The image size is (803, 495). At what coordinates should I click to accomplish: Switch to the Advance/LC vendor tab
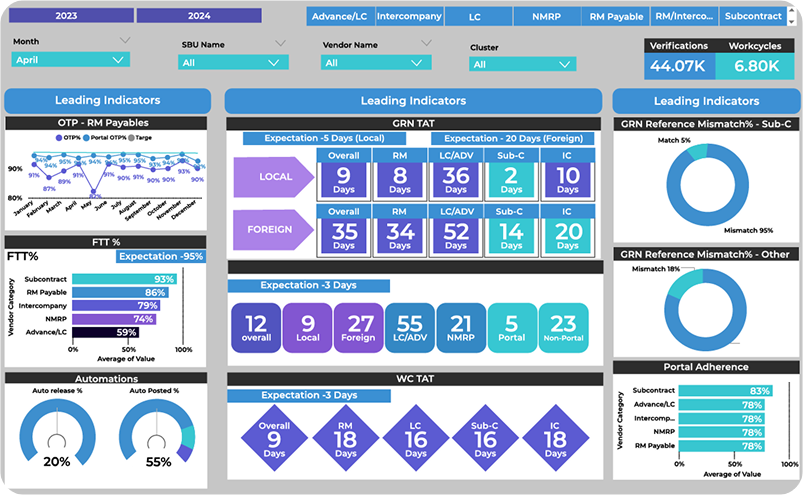tap(340, 17)
